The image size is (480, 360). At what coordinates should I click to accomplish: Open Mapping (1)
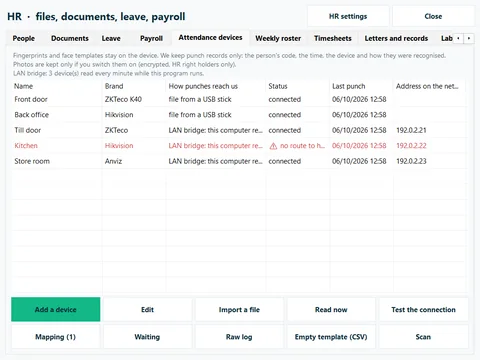pos(56,337)
